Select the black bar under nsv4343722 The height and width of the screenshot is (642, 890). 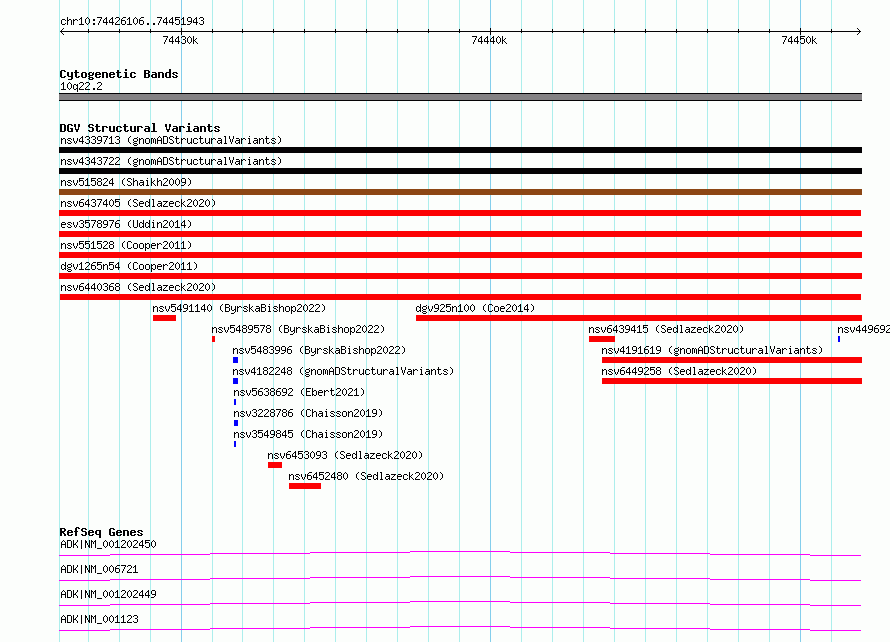pyautogui.click(x=460, y=171)
